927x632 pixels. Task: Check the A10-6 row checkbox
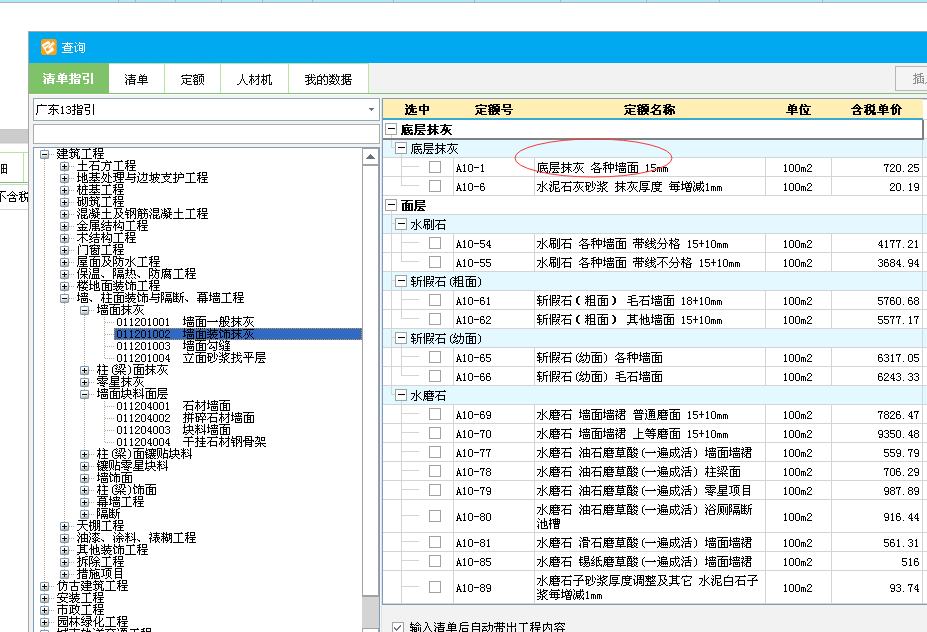click(x=435, y=186)
